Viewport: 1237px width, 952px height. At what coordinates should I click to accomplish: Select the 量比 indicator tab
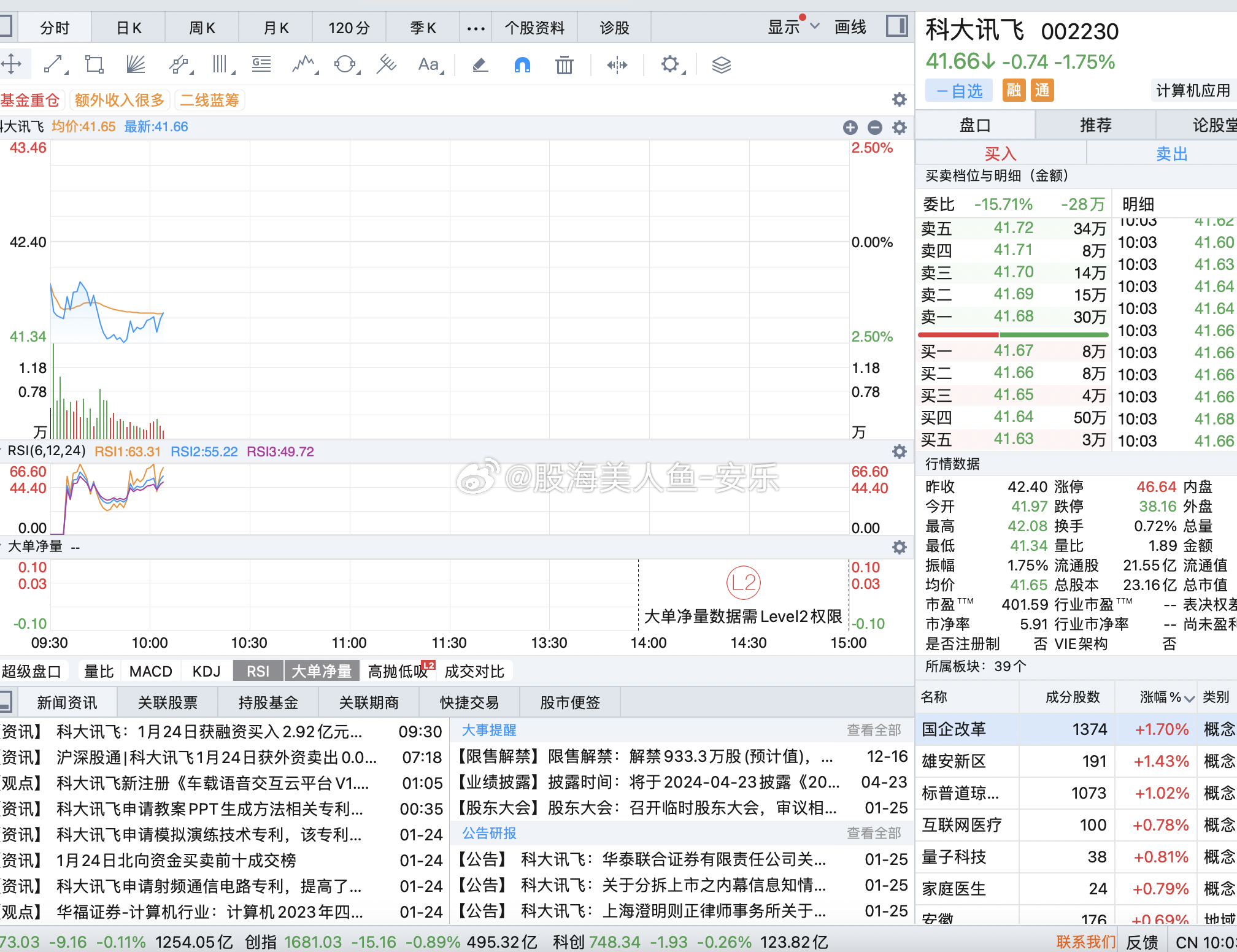click(x=99, y=671)
